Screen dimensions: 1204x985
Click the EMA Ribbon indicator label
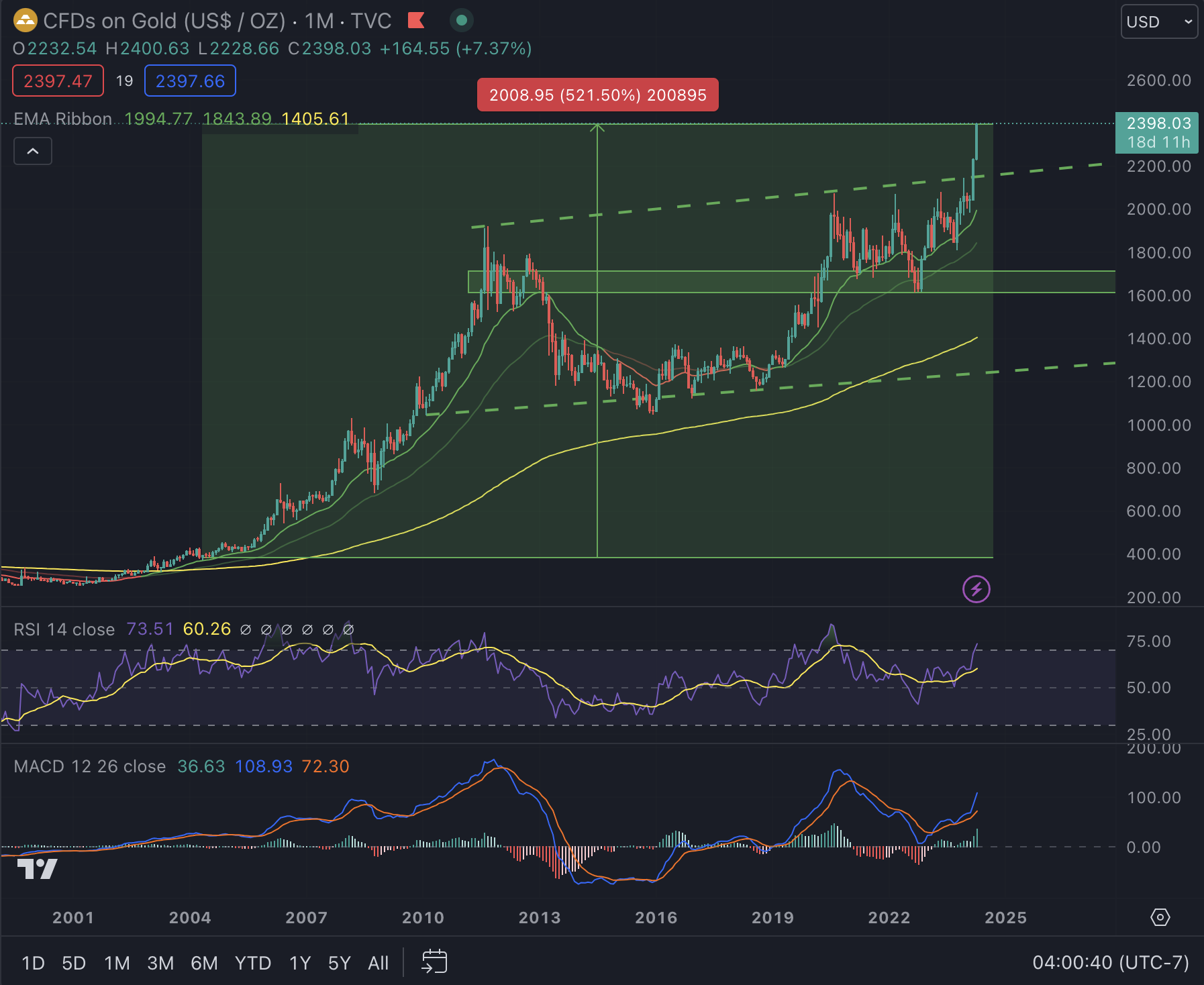tap(62, 119)
